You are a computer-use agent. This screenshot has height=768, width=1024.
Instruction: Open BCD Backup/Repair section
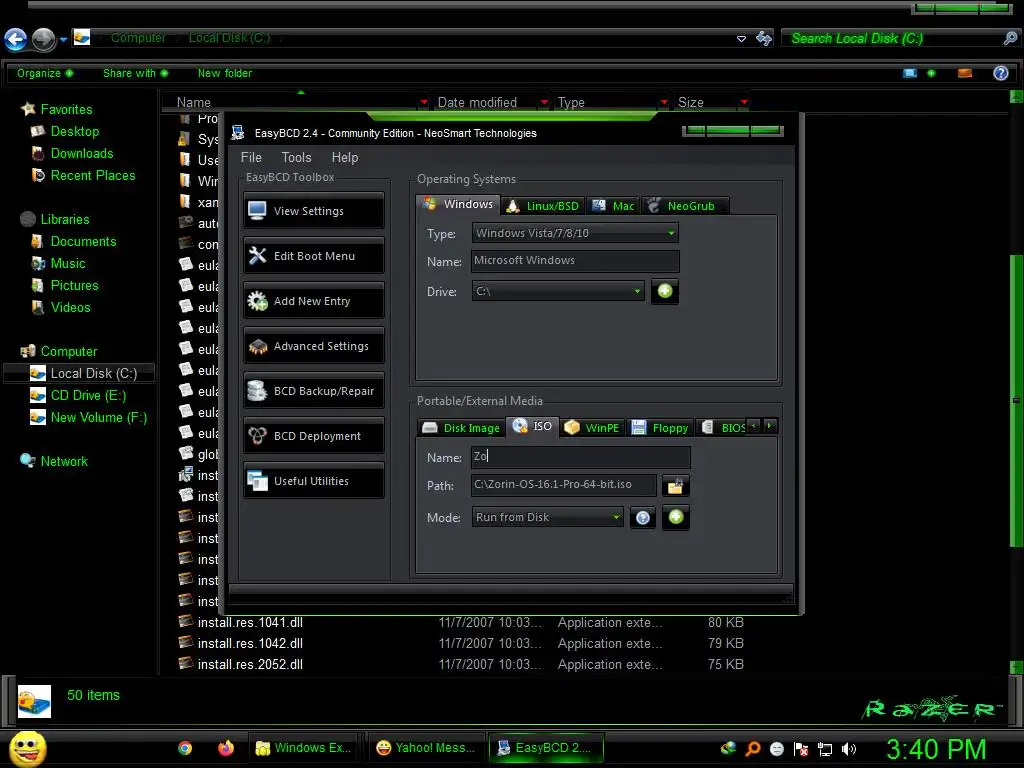tap(313, 391)
